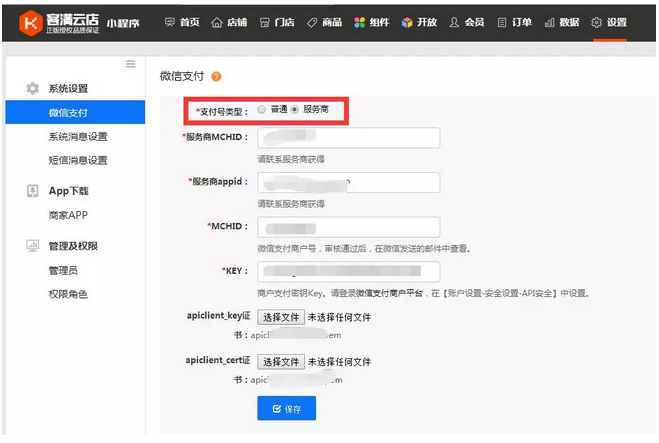Click the blue 保存 save button
Image resolution: width=659 pixels, height=443 pixels.
pos(287,408)
